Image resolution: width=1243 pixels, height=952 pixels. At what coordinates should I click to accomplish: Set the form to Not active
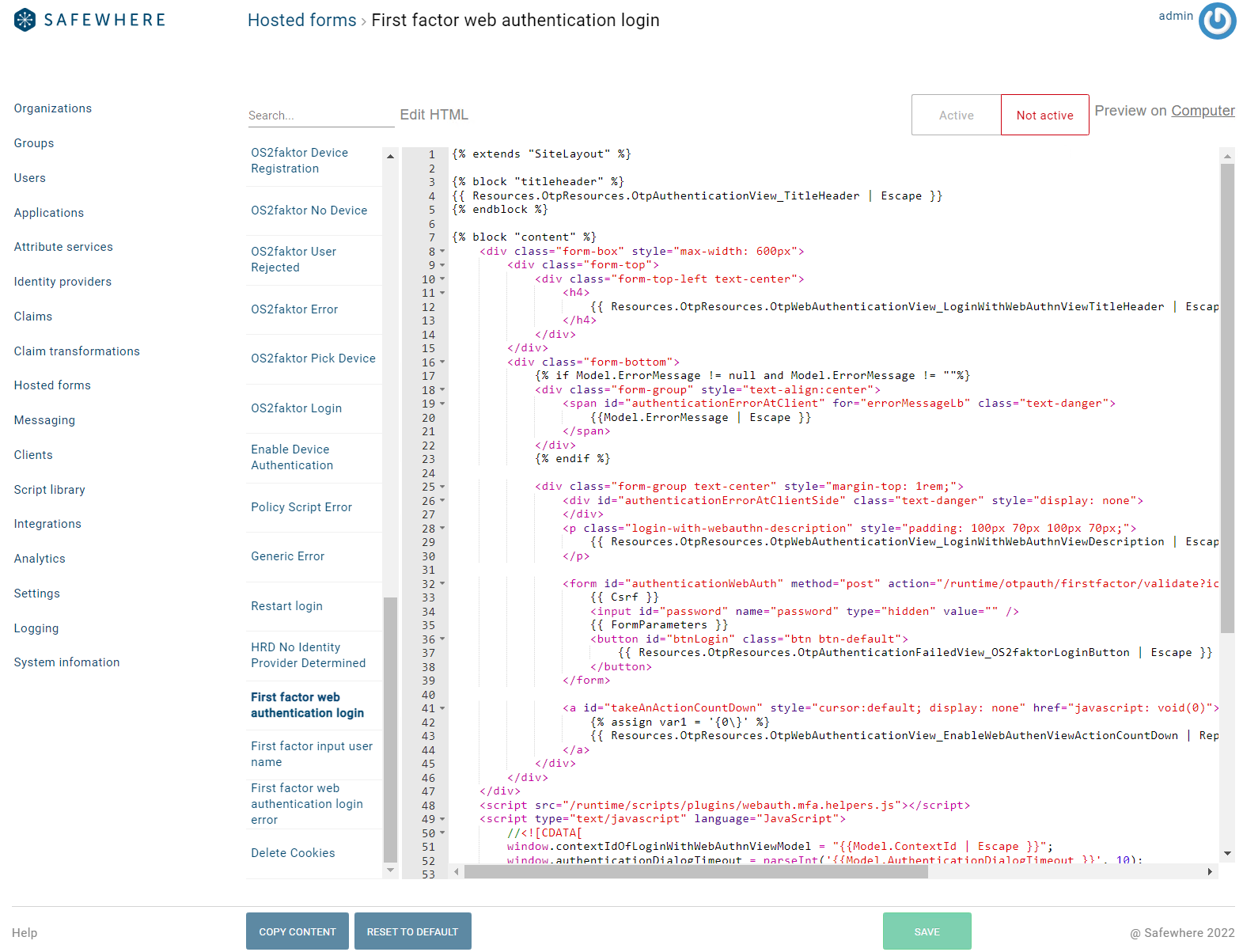1044,115
